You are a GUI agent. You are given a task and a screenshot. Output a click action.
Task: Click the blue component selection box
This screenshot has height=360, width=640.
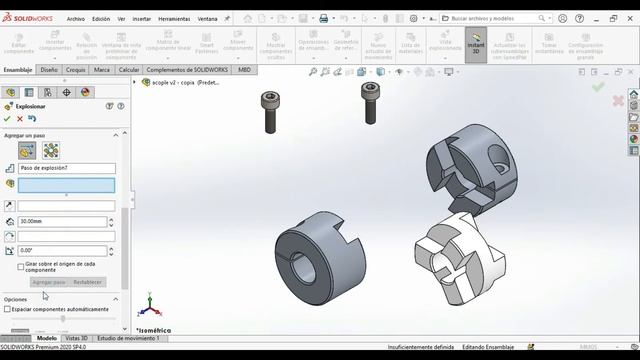click(67, 185)
